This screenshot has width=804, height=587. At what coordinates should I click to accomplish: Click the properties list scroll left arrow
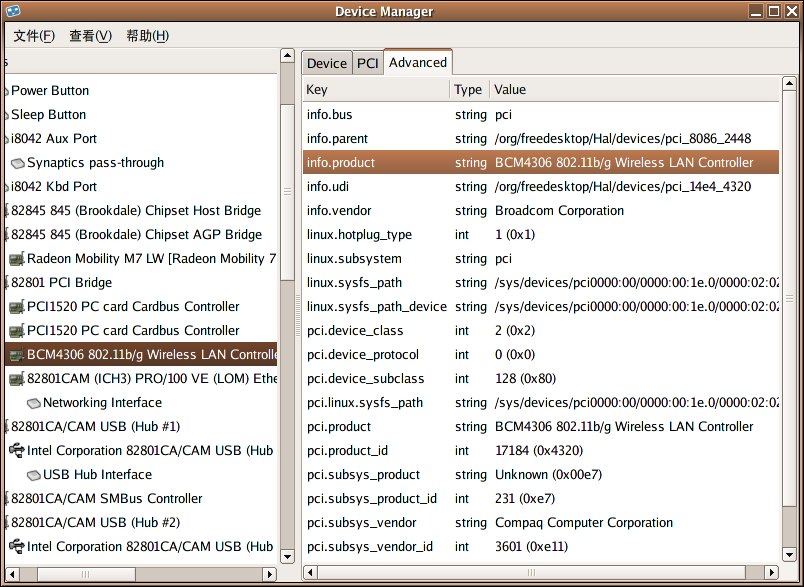[x=310, y=572]
